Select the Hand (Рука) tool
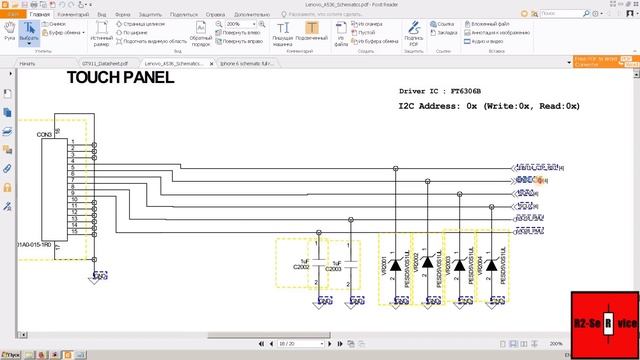 9,32
